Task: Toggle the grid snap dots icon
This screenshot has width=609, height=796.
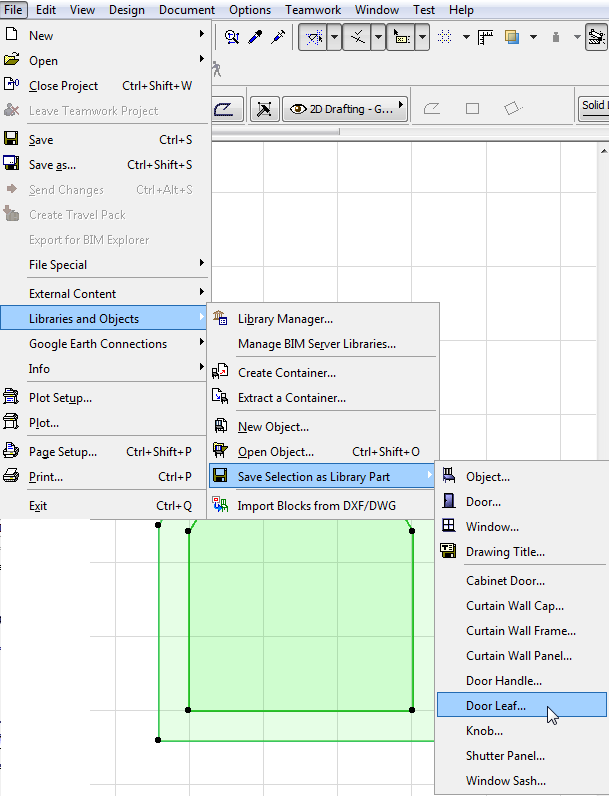Action: tap(445, 37)
